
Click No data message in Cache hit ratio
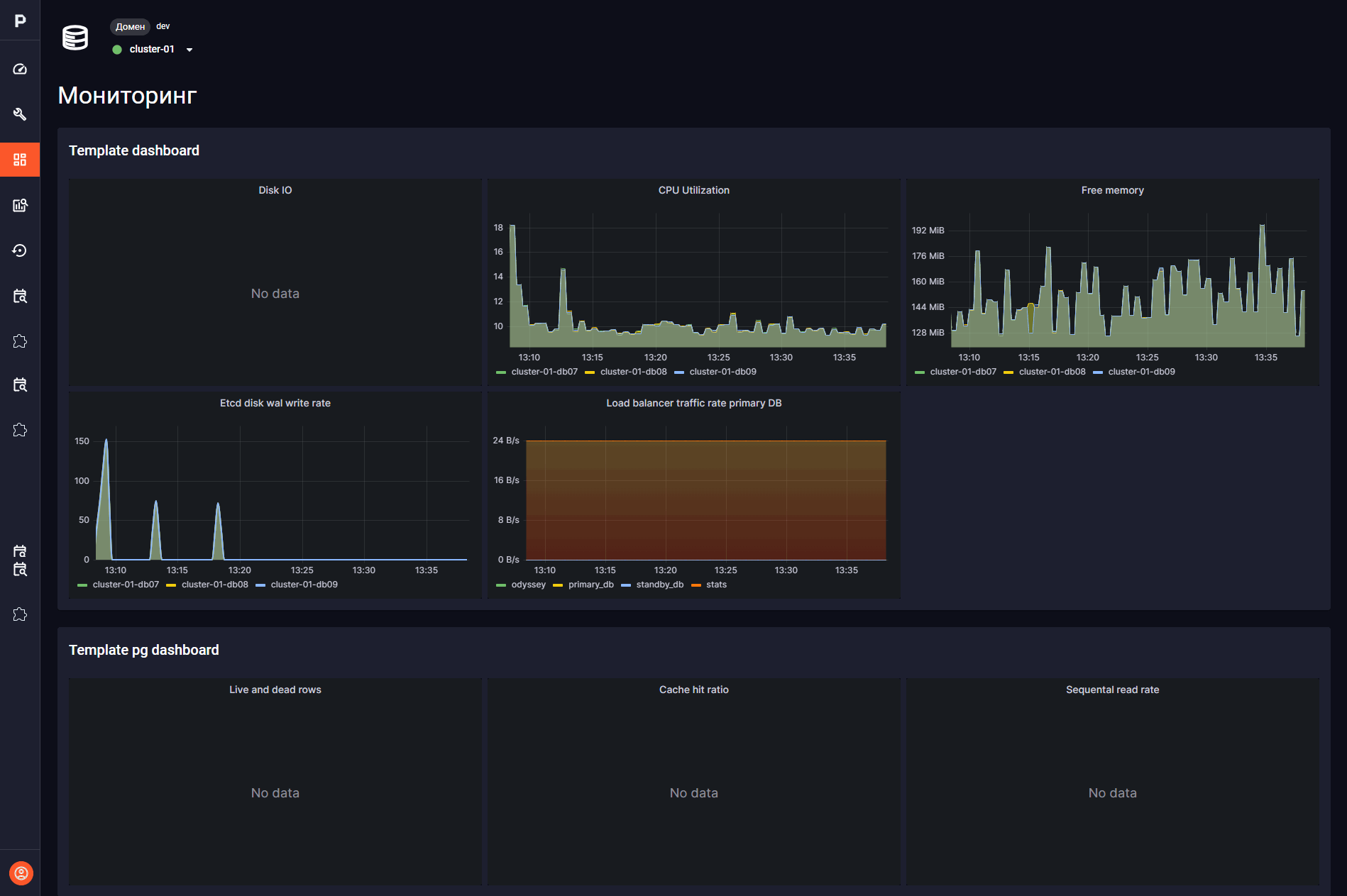point(694,793)
